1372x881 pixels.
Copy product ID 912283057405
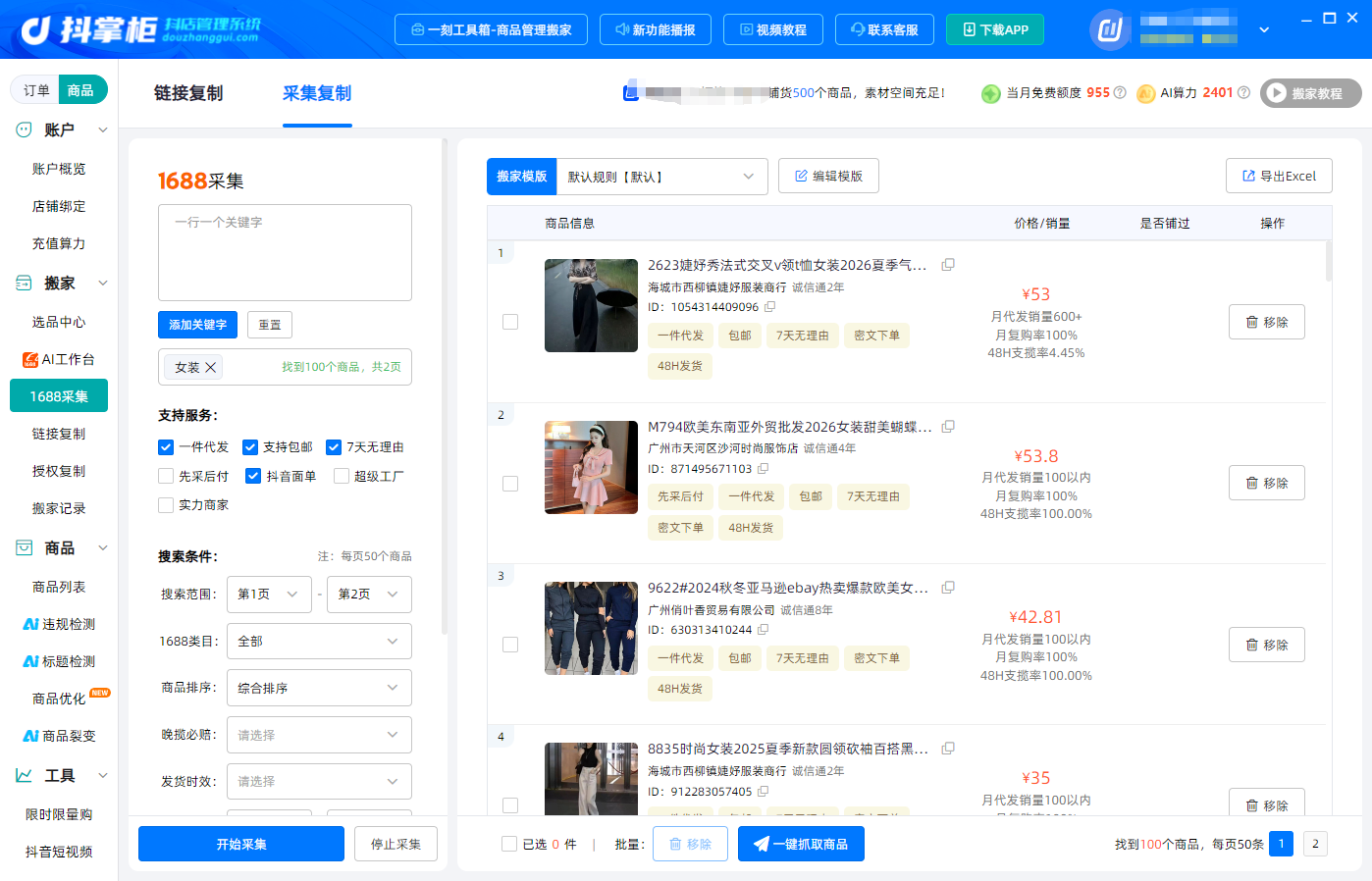(763, 792)
